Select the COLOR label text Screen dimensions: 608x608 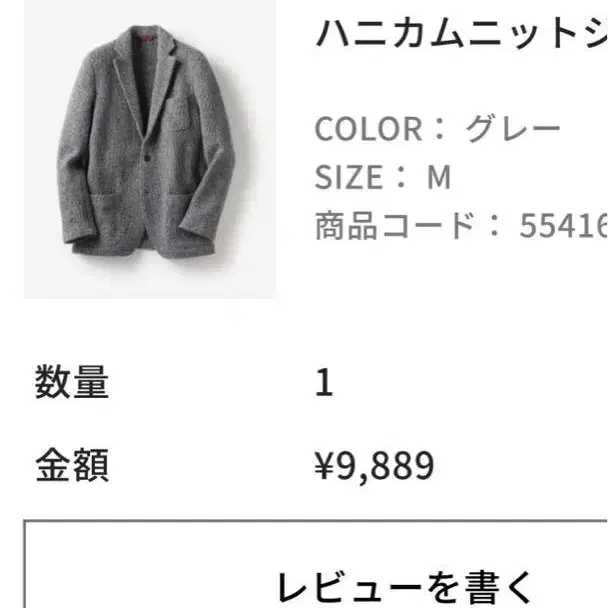(x=368, y=129)
